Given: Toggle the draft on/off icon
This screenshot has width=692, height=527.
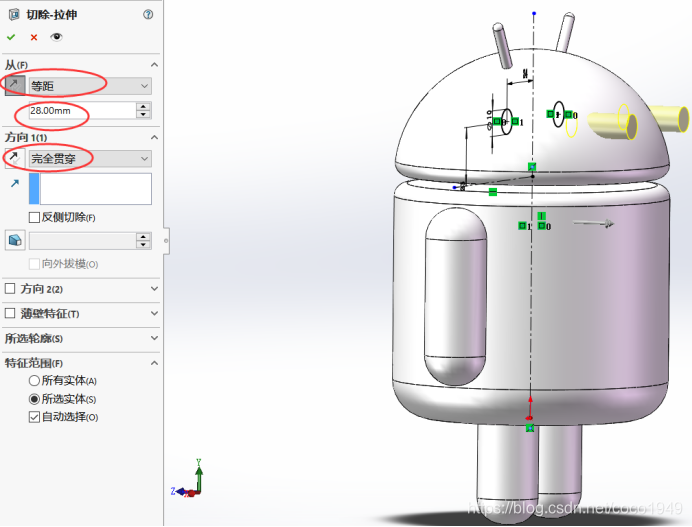Looking at the screenshot, I should pos(15,241).
